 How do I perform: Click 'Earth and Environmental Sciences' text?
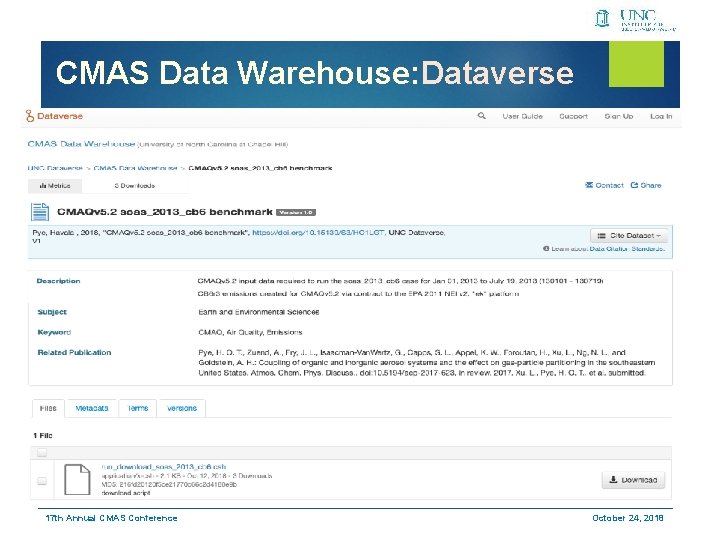pyautogui.click(x=259, y=312)
